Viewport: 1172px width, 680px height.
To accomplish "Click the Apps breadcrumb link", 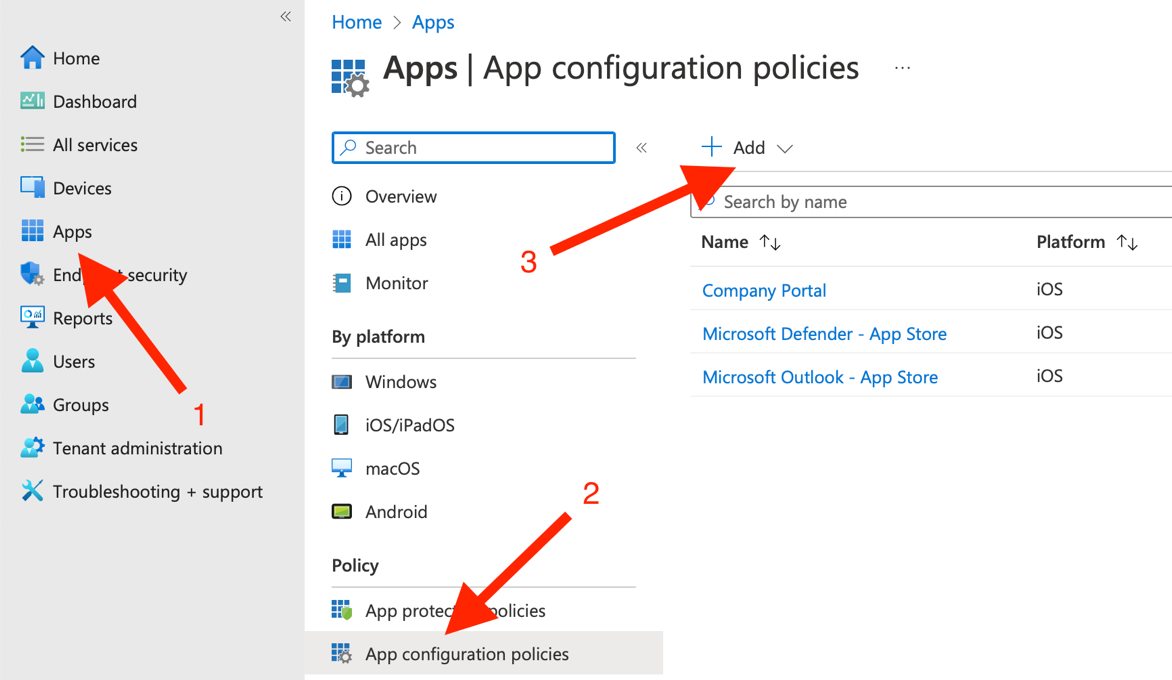I will point(433,22).
